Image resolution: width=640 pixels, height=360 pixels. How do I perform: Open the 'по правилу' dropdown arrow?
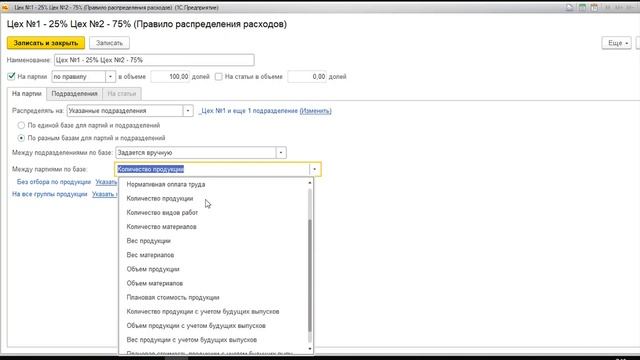tap(110, 76)
